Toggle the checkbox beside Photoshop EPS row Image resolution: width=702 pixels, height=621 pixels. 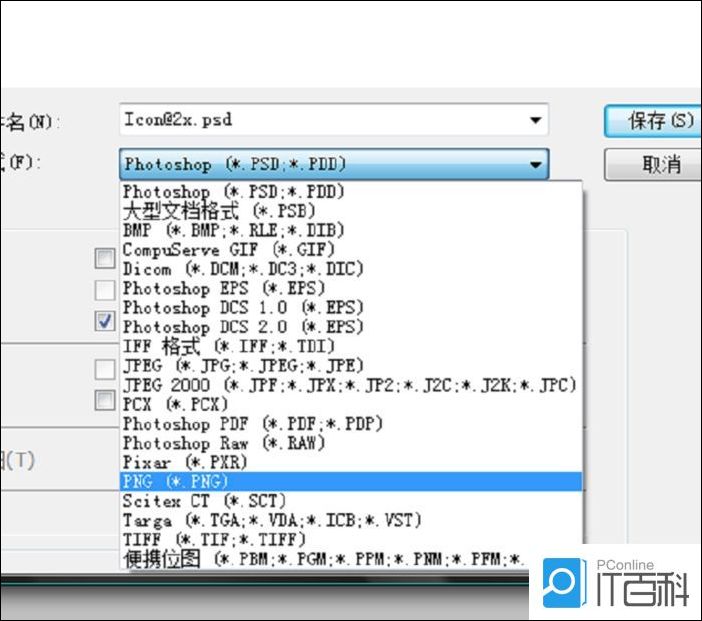[x=105, y=290]
